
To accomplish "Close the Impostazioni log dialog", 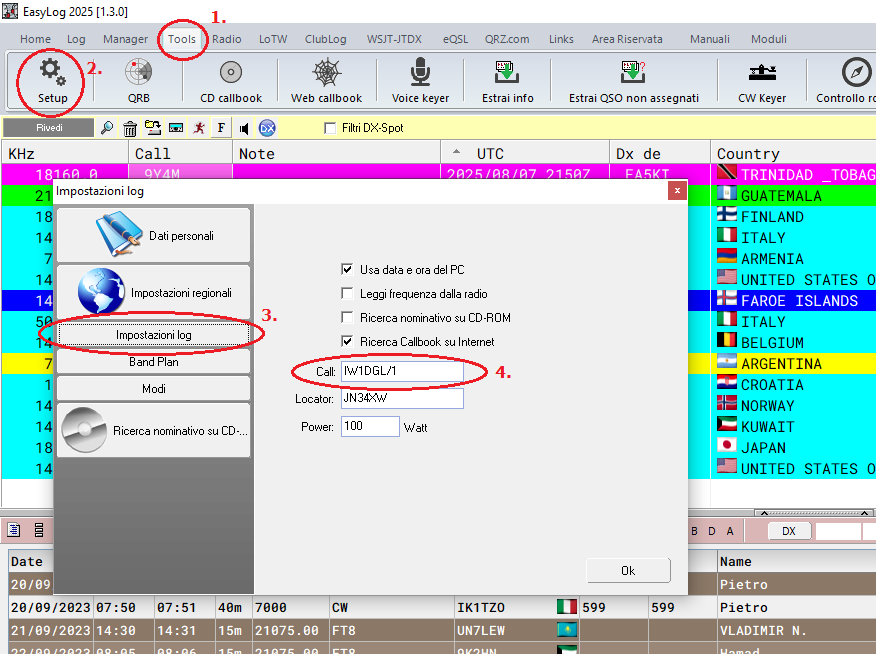I will point(677,191).
